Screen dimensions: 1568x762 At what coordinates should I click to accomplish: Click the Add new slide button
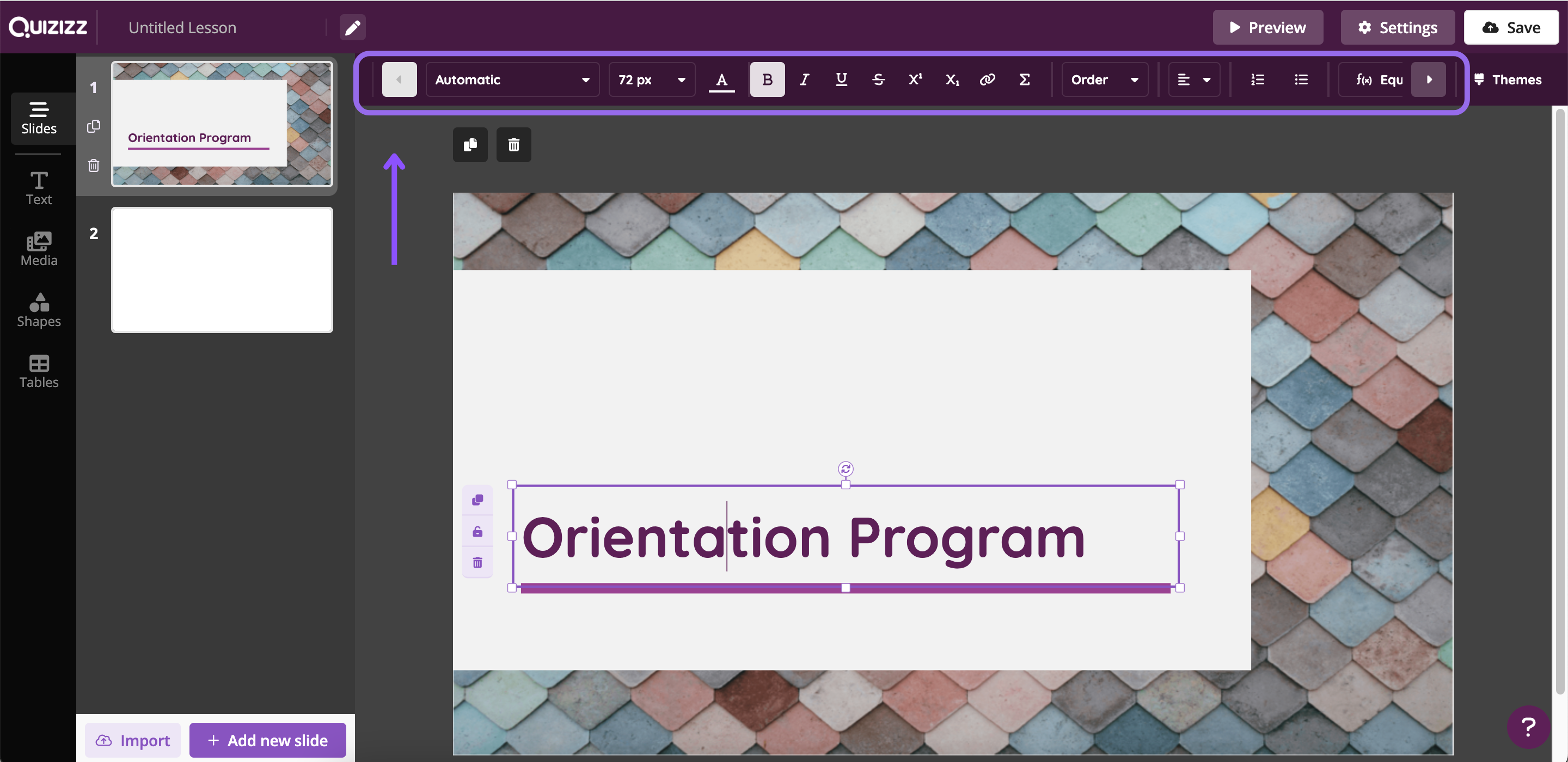click(267, 740)
